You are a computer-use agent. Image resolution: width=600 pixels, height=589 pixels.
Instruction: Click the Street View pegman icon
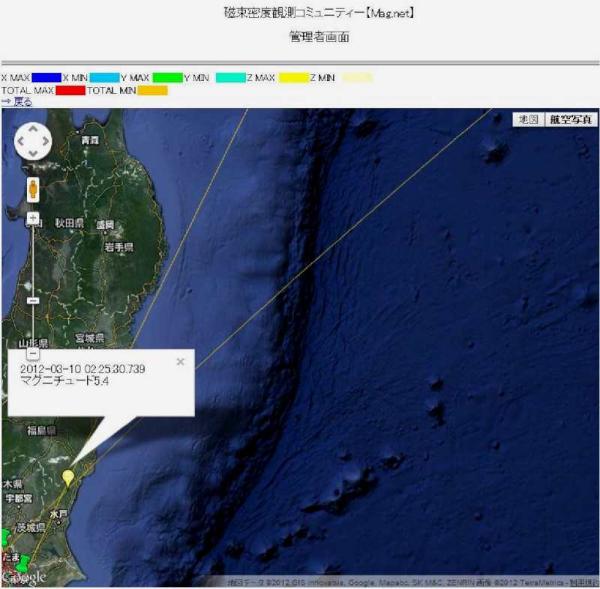click(33, 189)
